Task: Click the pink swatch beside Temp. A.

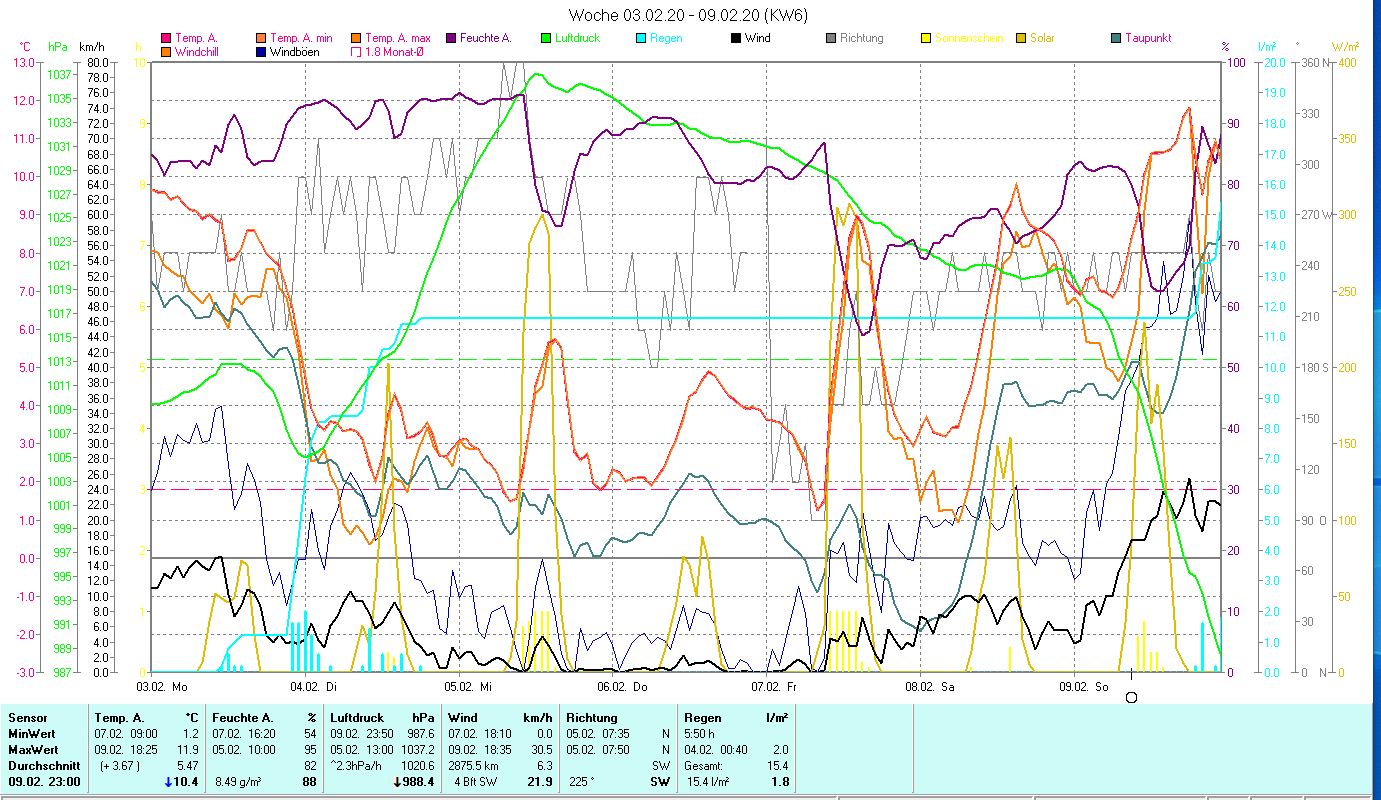Action: (x=165, y=38)
